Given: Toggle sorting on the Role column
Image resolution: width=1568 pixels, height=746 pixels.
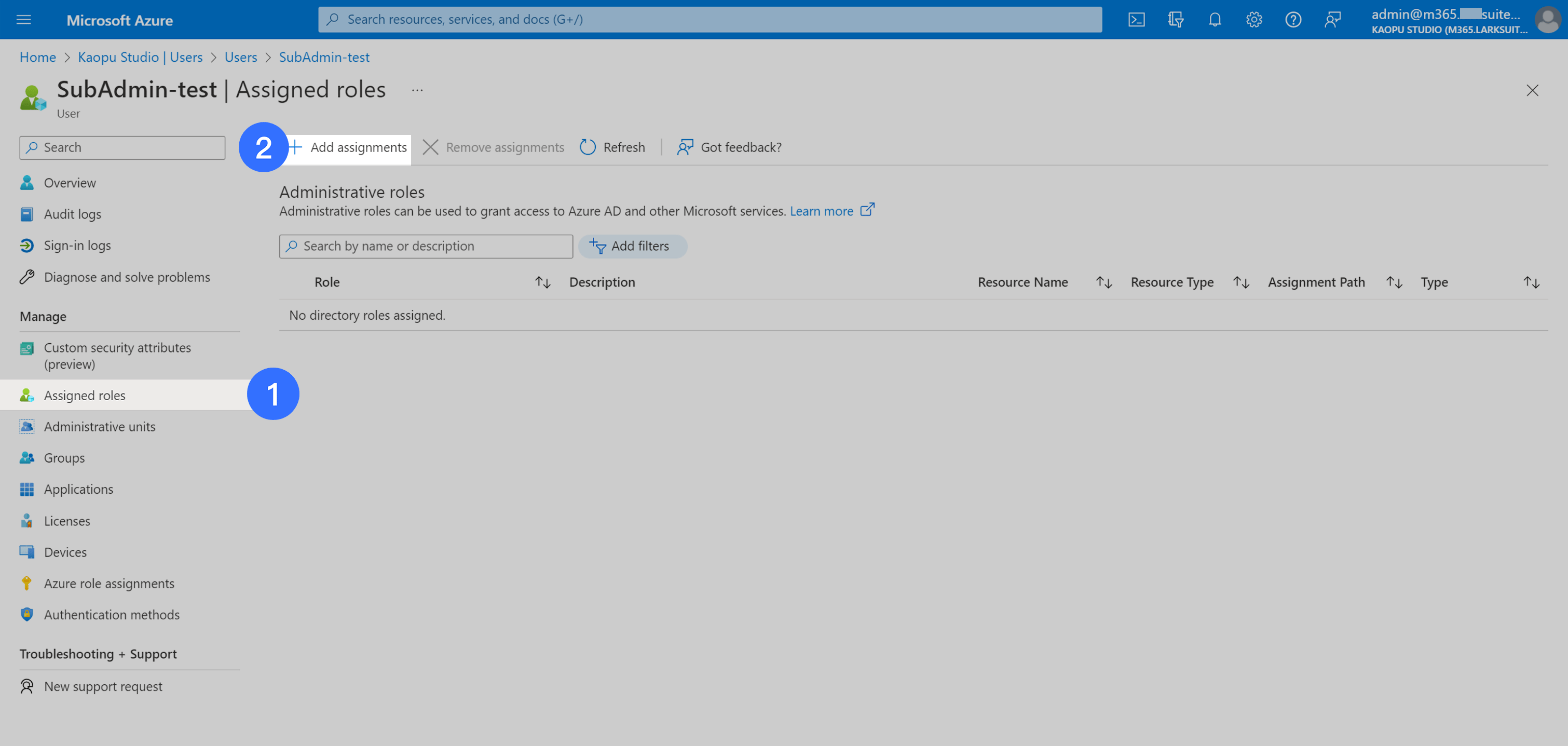Looking at the screenshot, I should point(542,282).
